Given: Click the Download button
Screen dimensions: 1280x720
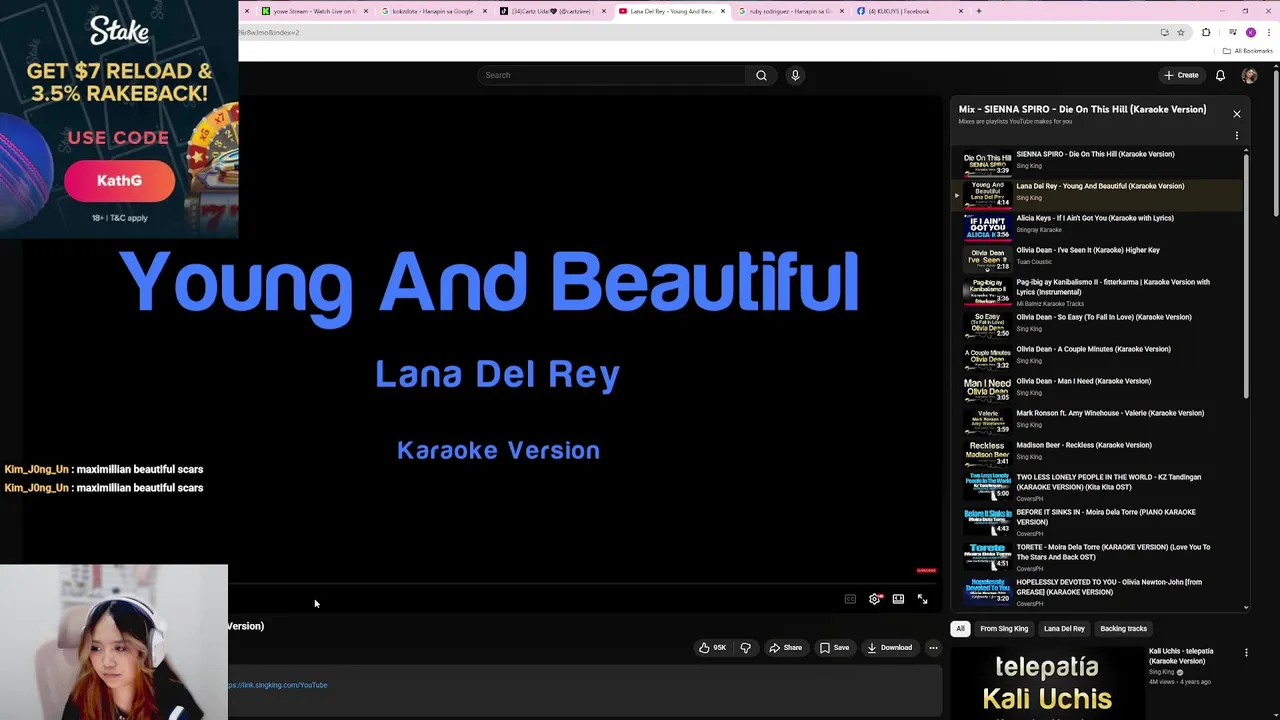Looking at the screenshot, I should pyautogui.click(x=890, y=648).
